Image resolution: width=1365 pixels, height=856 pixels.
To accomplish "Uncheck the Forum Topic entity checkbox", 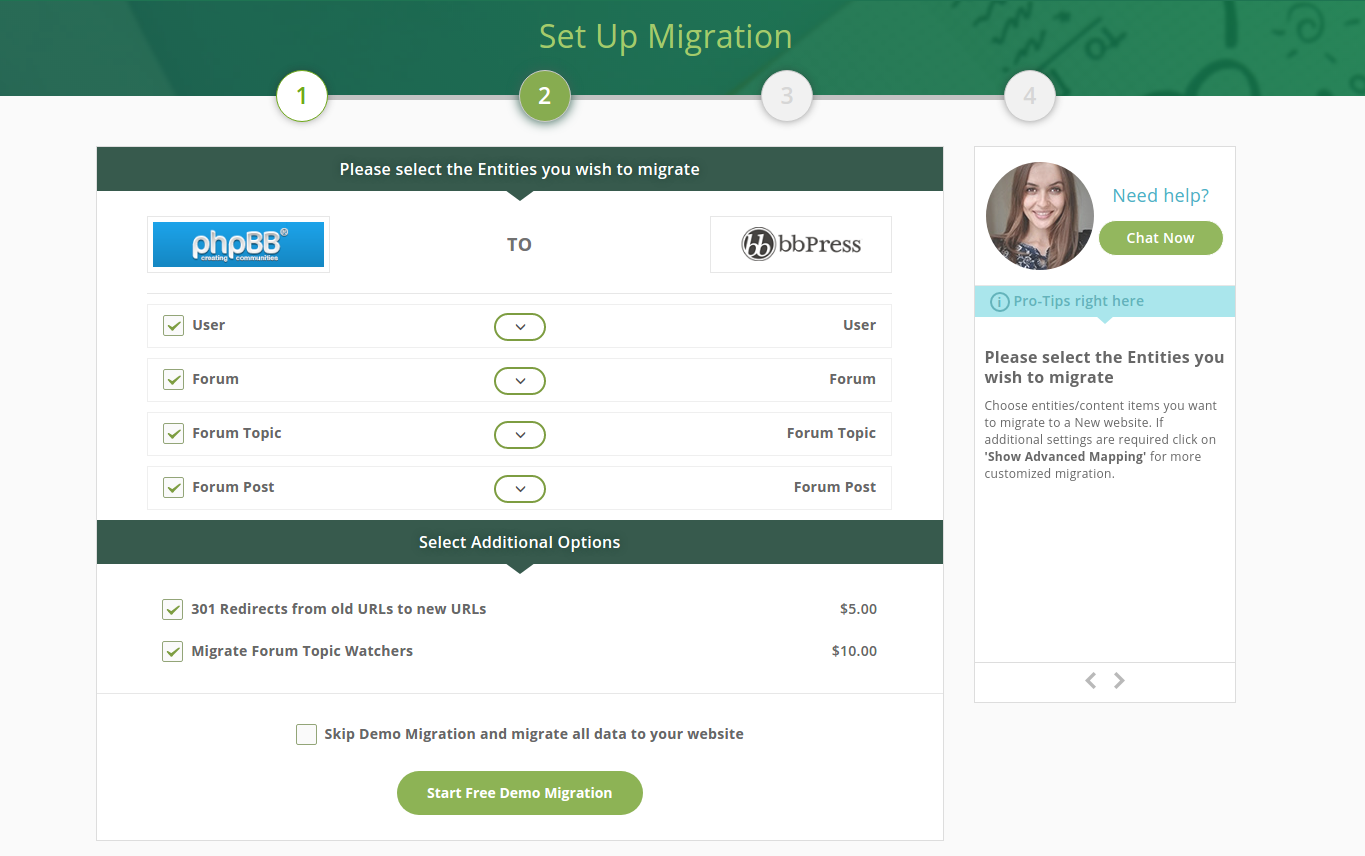I will pos(173,433).
